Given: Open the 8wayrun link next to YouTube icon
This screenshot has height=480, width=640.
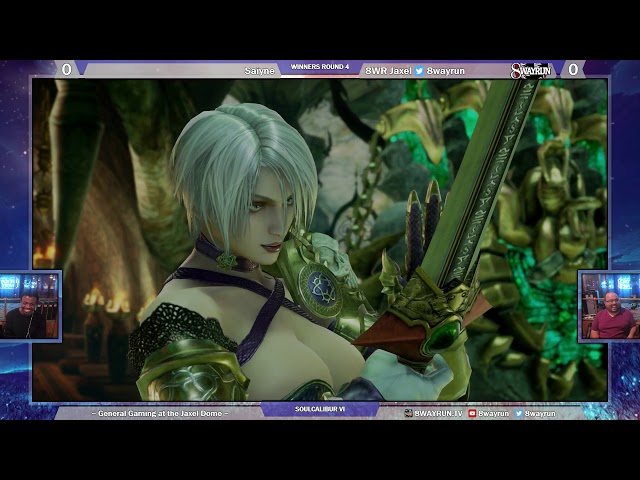Looking at the screenshot, I should click(493, 413).
